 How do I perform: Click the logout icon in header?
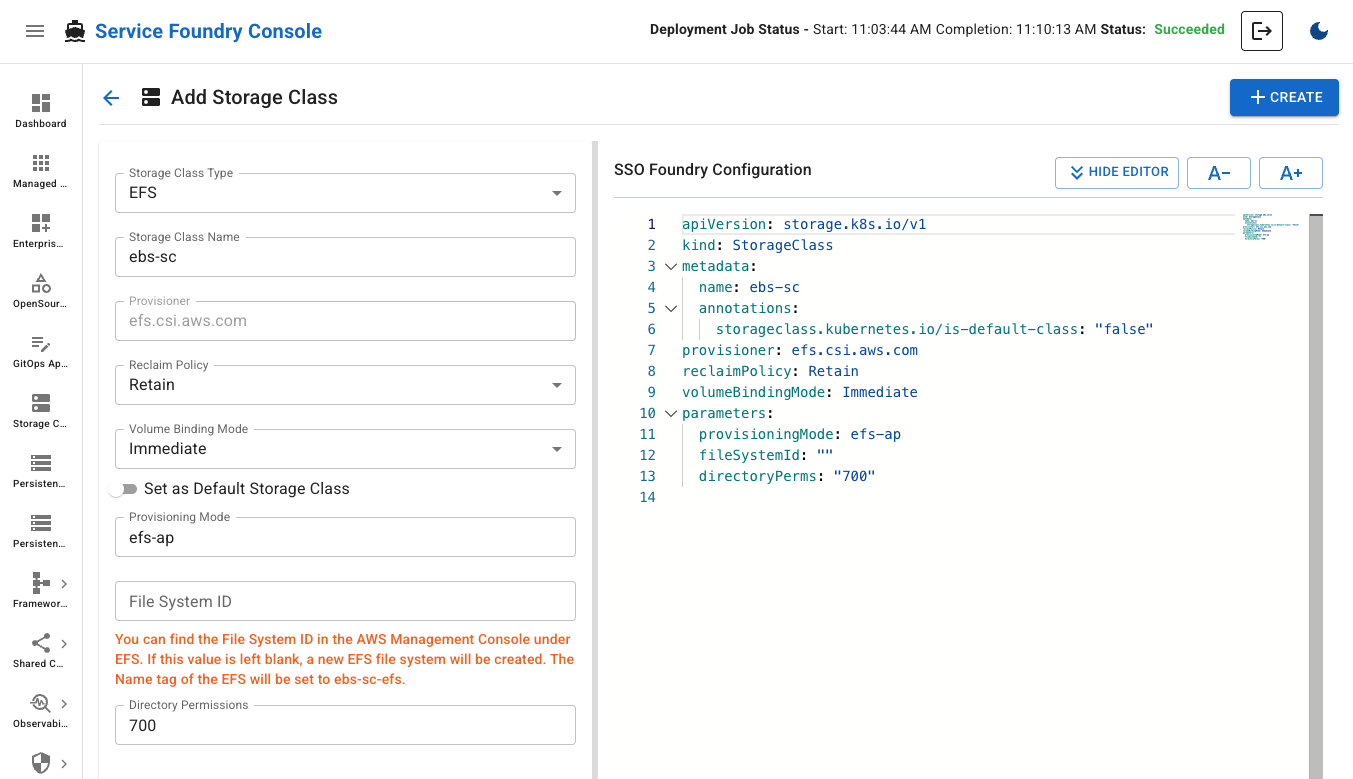[1261, 31]
